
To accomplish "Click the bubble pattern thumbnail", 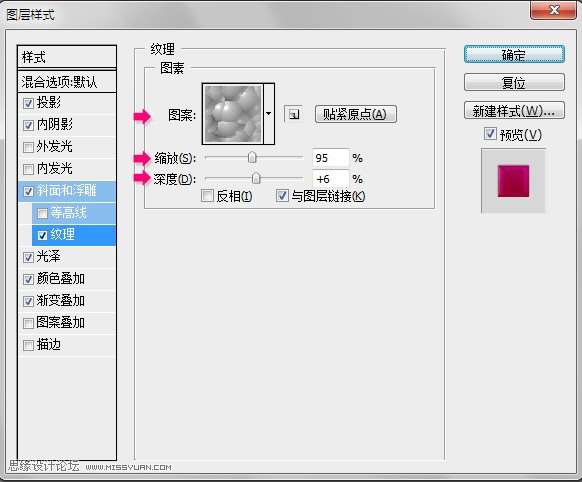I will coord(233,114).
